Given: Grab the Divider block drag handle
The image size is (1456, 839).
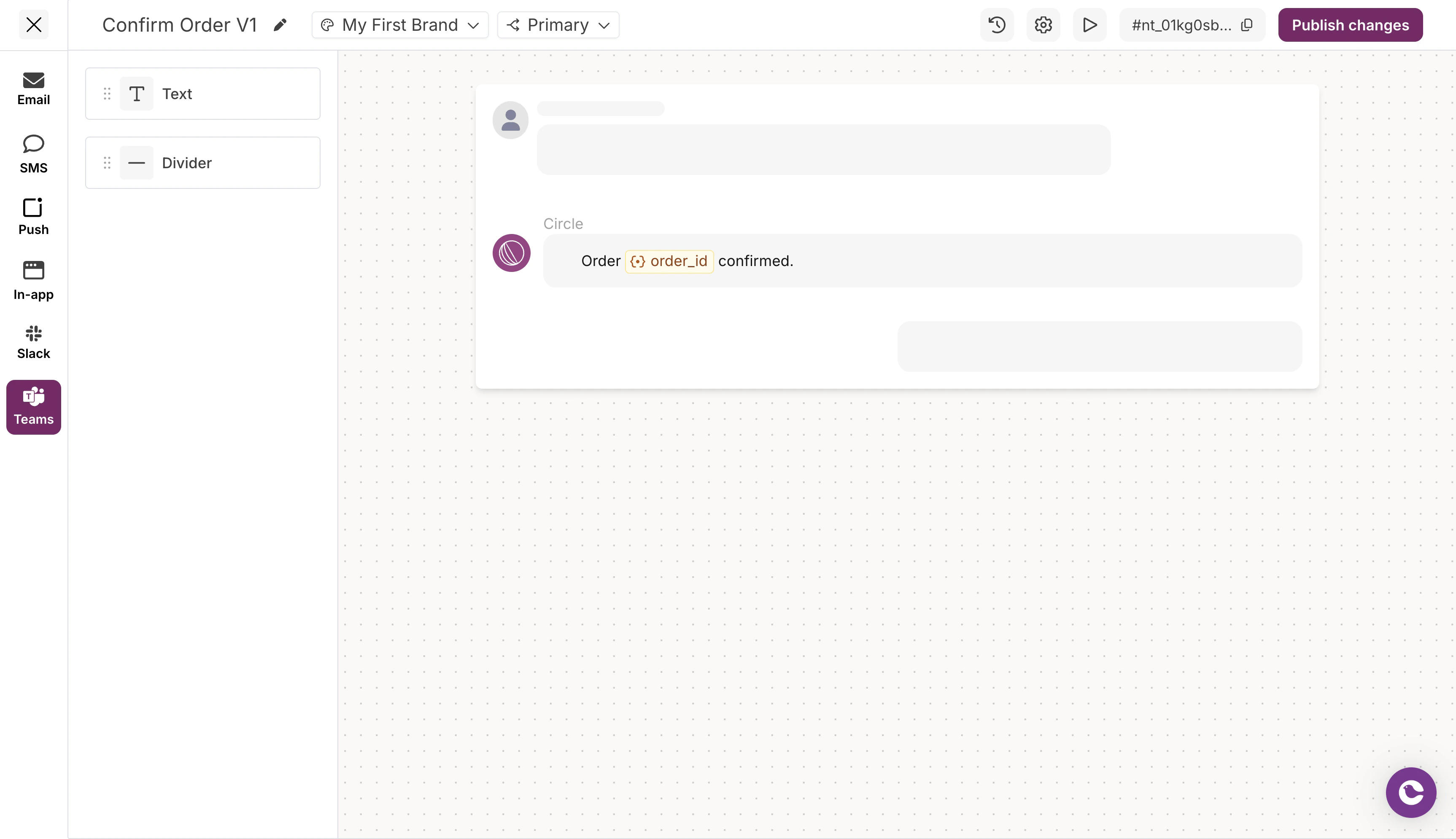Looking at the screenshot, I should point(107,162).
